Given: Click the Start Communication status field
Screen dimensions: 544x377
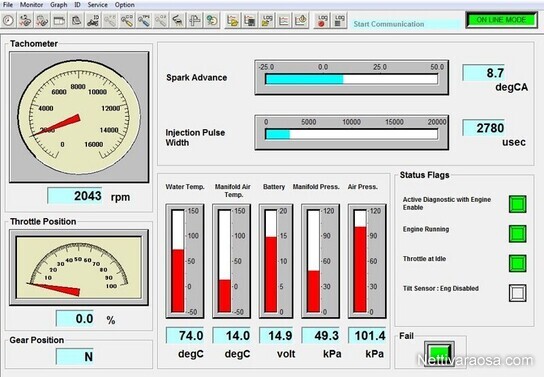Looking at the screenshot, I should point(405,24).
